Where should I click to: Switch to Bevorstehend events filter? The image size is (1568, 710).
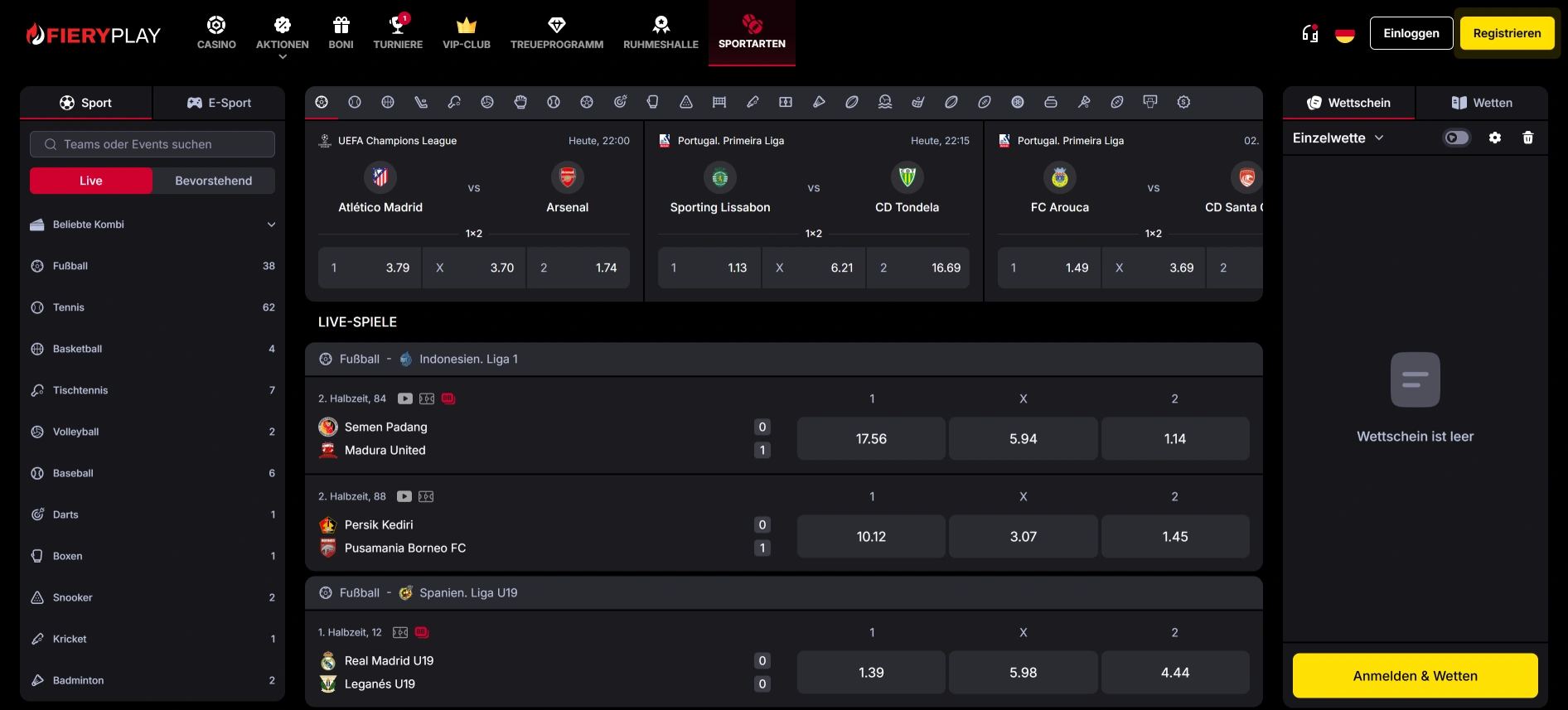[x=214, y=181]
